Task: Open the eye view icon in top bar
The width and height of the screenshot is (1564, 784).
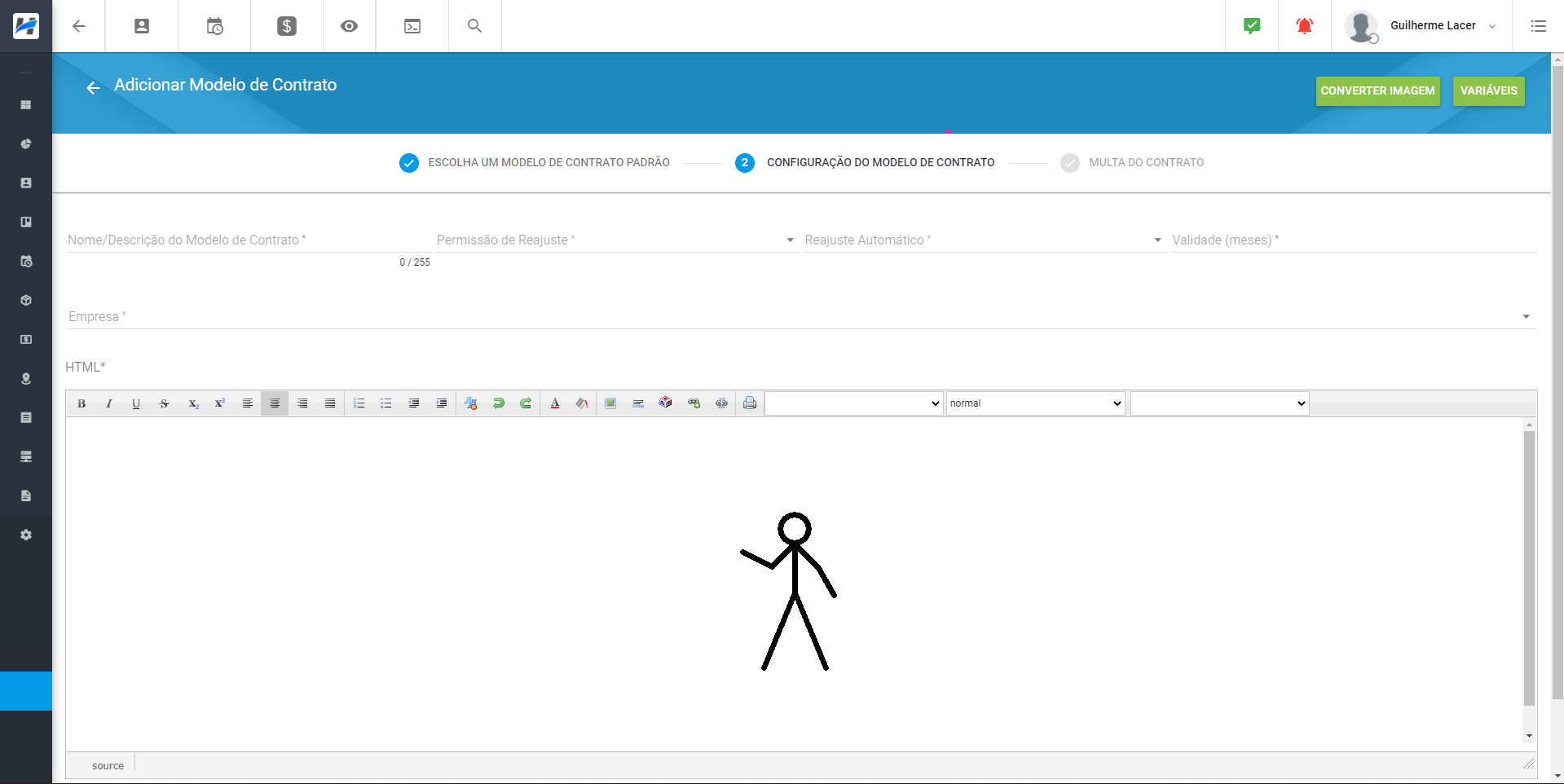Action: tap(349, 26)
